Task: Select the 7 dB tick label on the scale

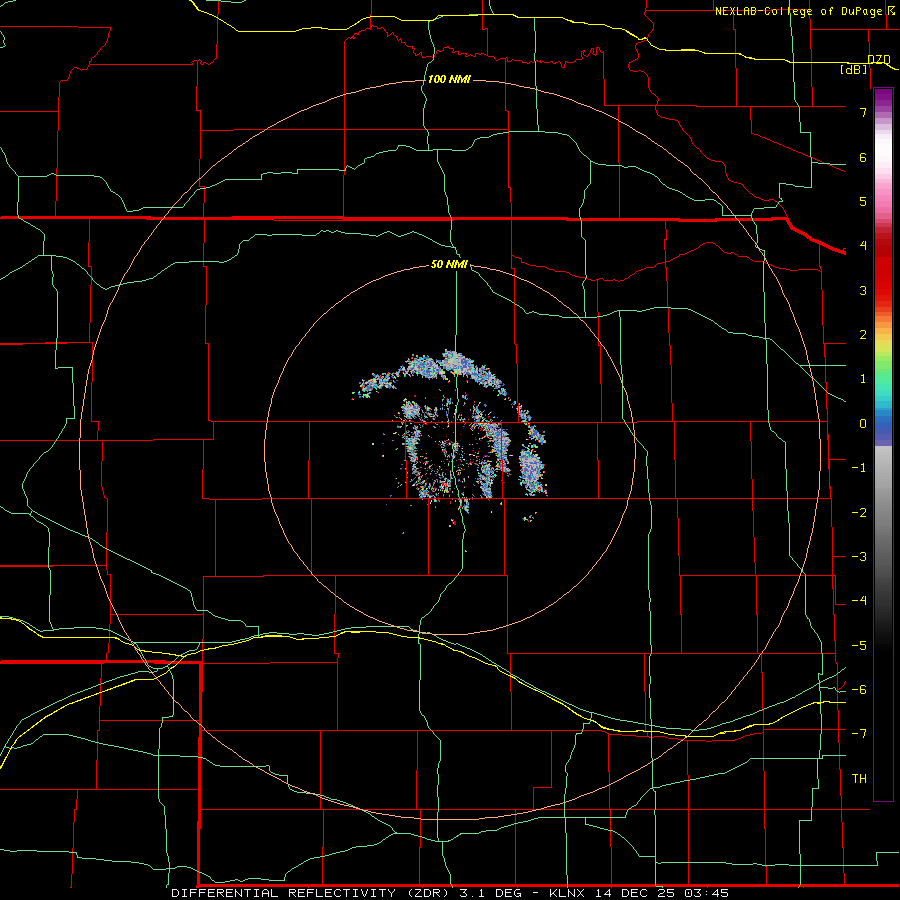Action: tap(863, 112)
